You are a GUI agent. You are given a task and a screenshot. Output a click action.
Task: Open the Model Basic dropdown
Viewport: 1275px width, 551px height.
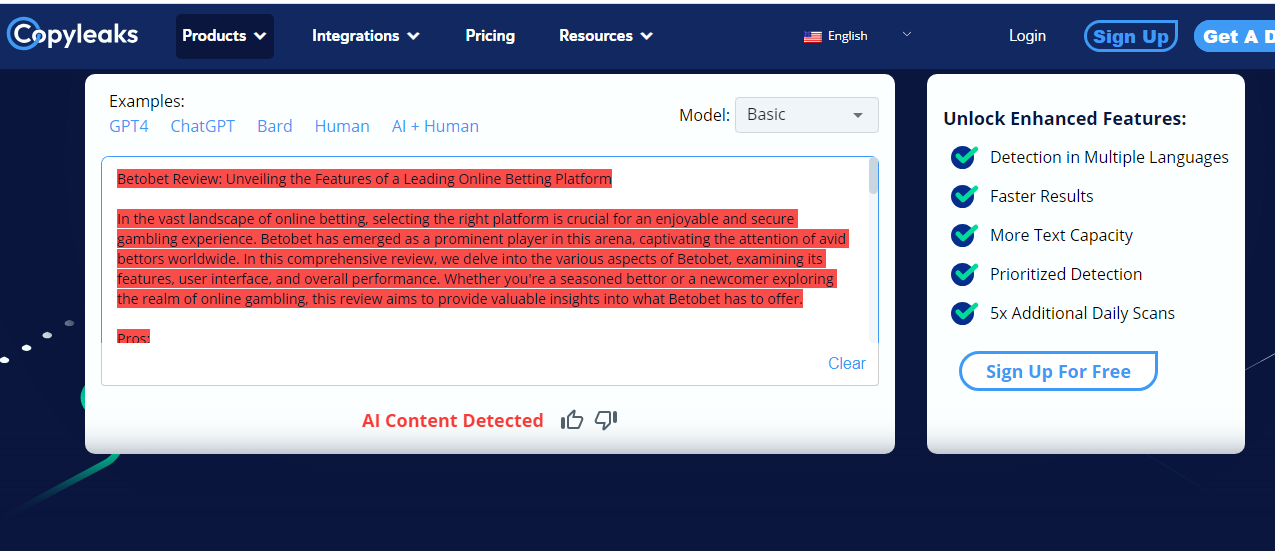(x=806, y=115)
